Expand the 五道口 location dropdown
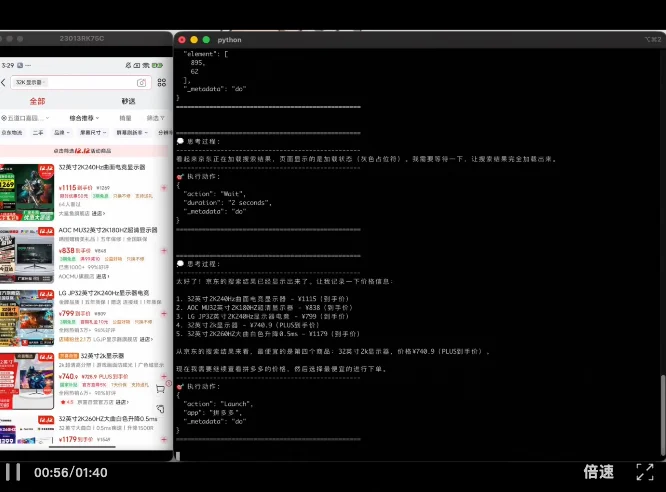The height and width of the screenshot is (492, 666). click(x=25, y=118)
